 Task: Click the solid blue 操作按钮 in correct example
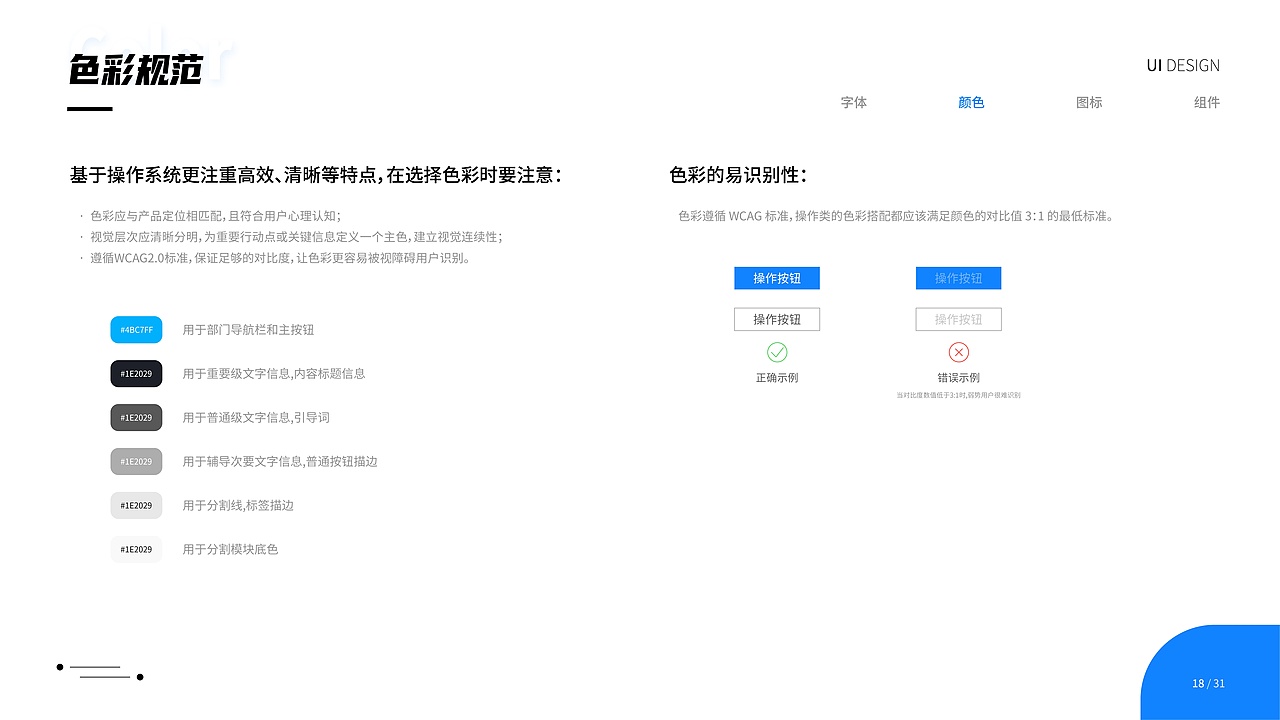pyautogui.click(x=777, y=278)
